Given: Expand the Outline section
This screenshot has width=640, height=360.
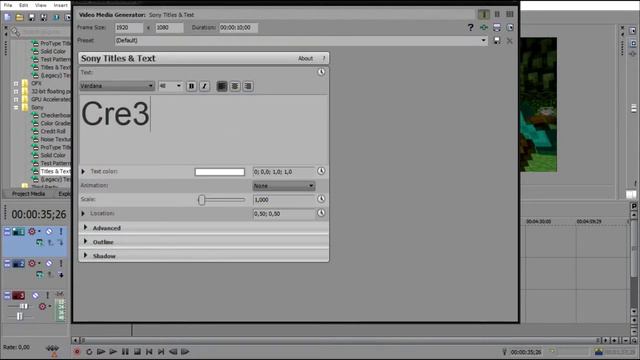Looking at the screenshot, I should click(x=85, y=241).
